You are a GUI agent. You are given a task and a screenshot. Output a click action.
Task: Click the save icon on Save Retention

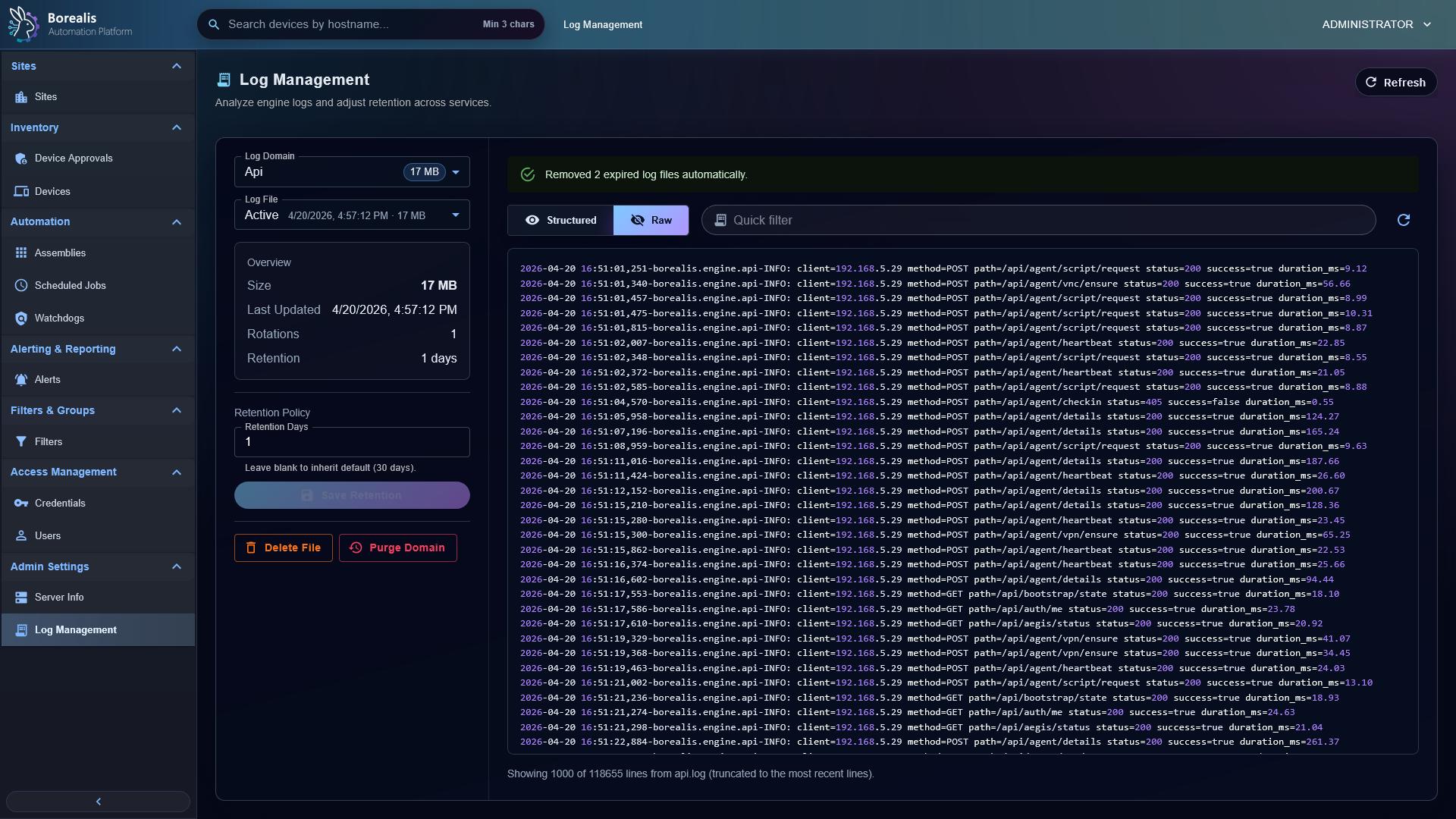[x=307, y=495]
